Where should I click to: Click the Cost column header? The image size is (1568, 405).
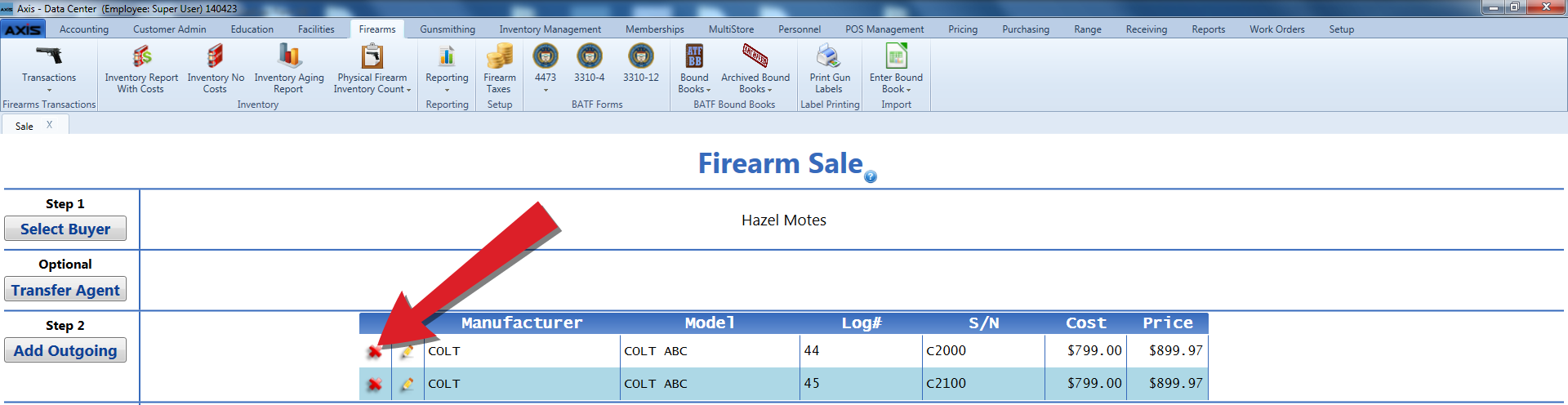click(x=1086, y=323)
